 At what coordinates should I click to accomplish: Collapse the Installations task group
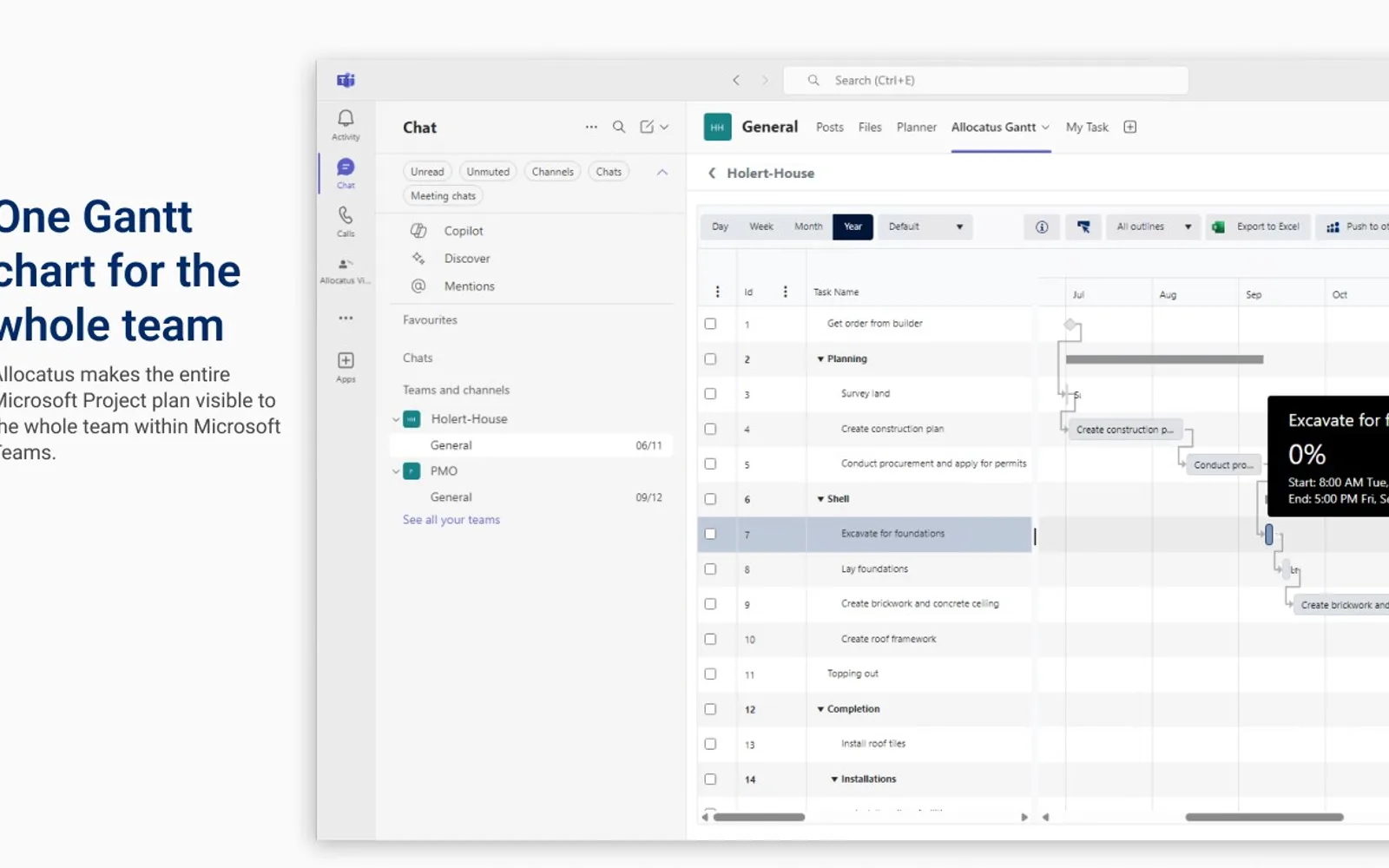click(834, 779)
